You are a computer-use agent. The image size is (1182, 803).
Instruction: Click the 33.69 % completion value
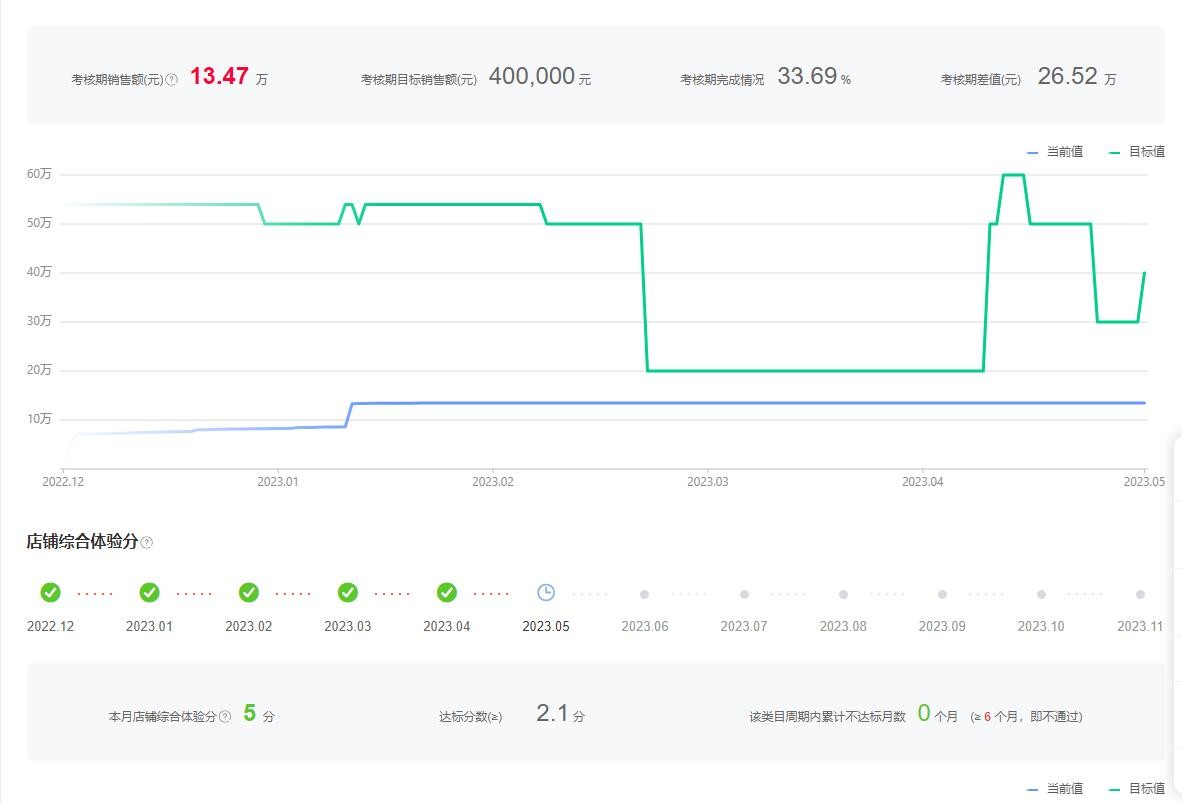pyautogui.click(x=814, y=76)
